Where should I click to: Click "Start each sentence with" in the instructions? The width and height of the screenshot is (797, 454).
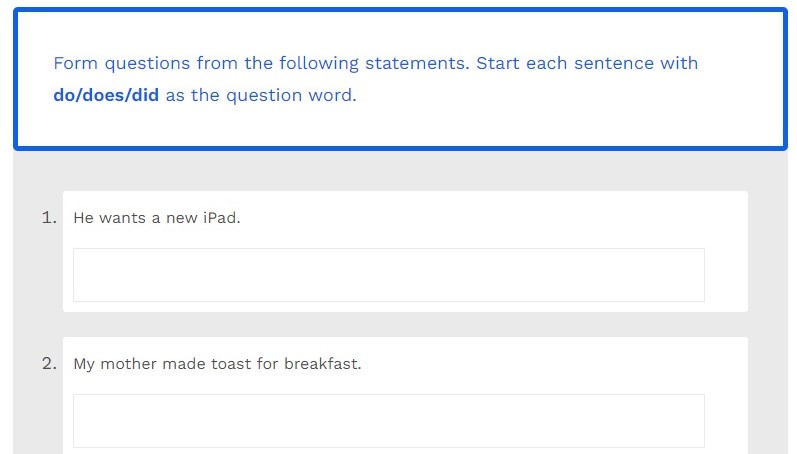[587, 64]
